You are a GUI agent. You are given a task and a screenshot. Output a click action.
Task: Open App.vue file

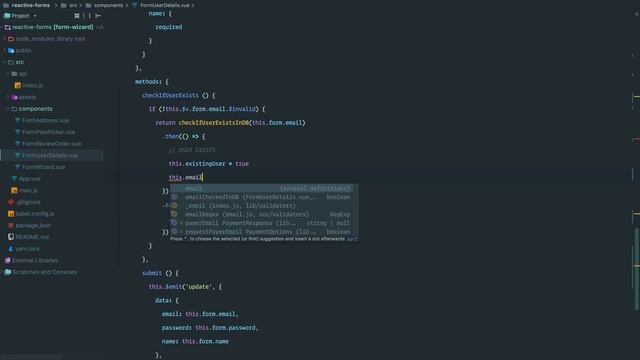pos(29,179)
